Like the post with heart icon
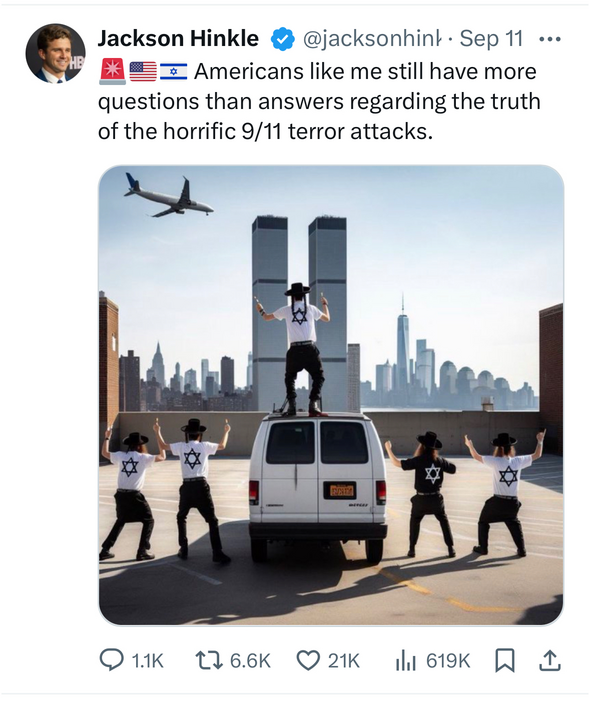 click(x=308, y=661)
